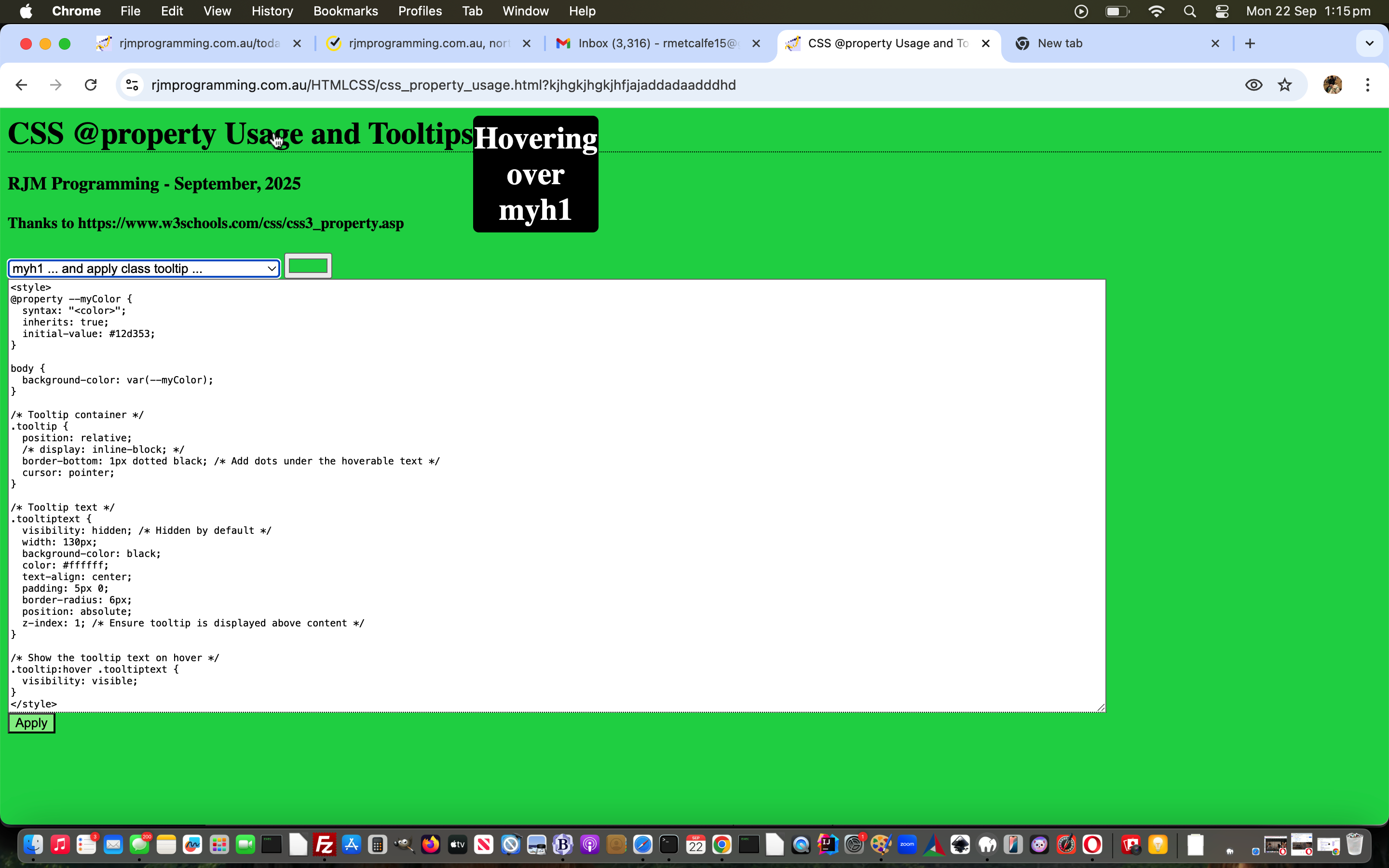Click the textarea resize handle corner

pyautogui.click(x=1100, y=707)
